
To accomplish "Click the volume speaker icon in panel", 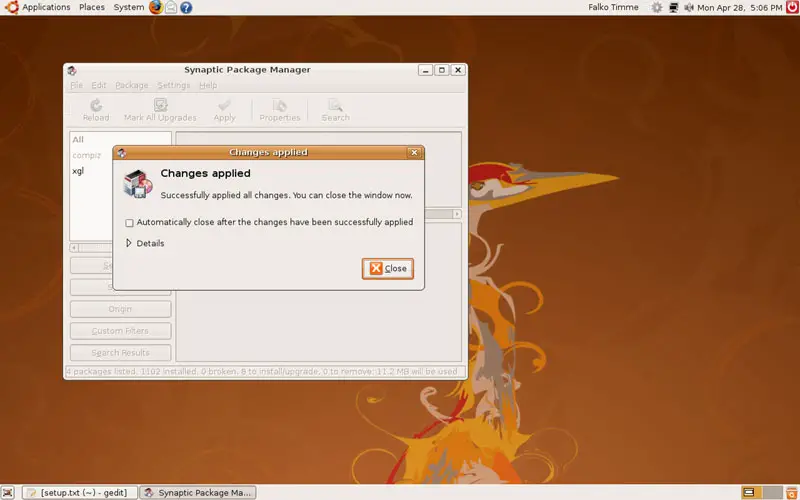I will click(x=689, y=7).
